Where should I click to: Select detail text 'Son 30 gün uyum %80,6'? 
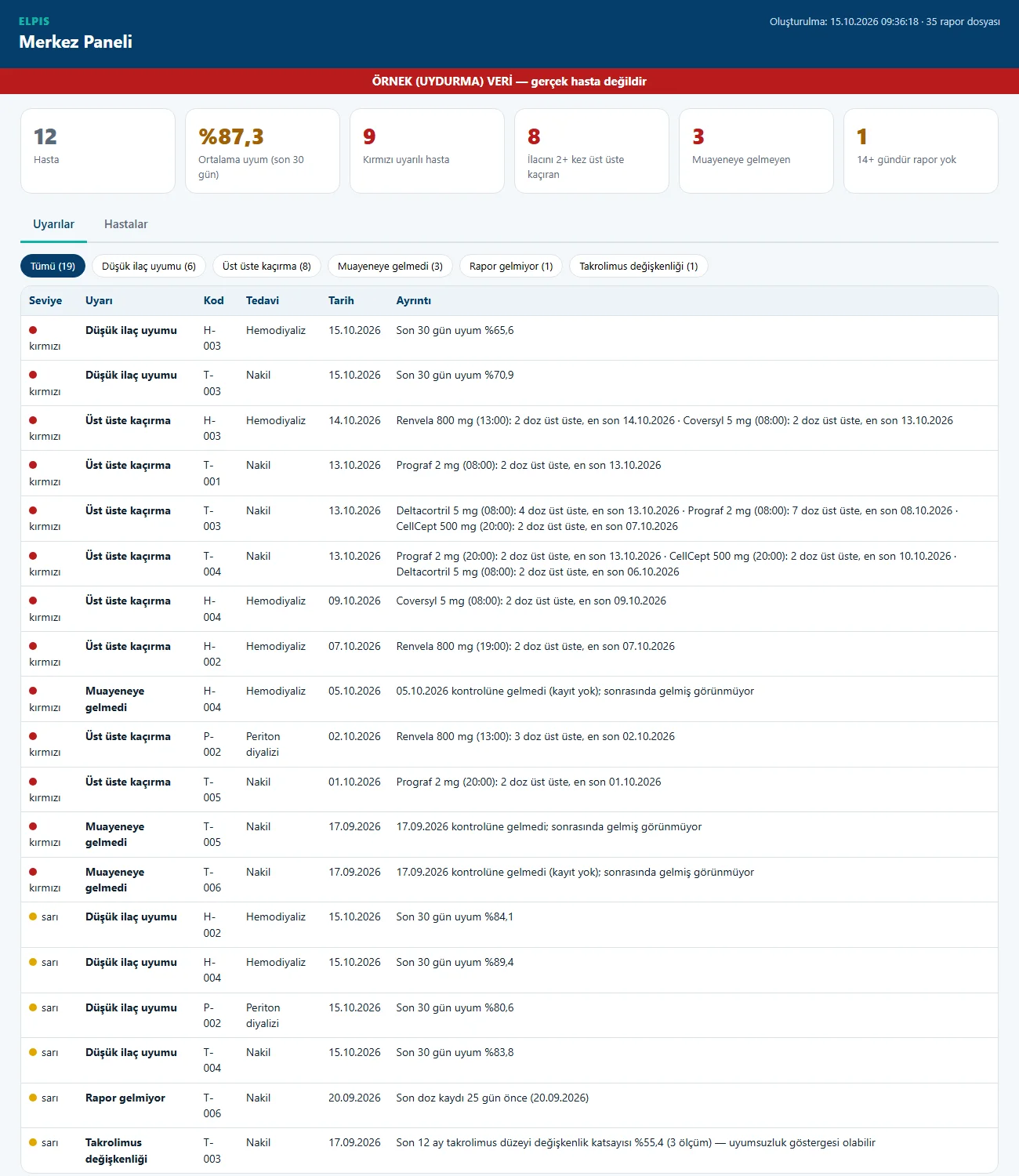point(455,1008)
